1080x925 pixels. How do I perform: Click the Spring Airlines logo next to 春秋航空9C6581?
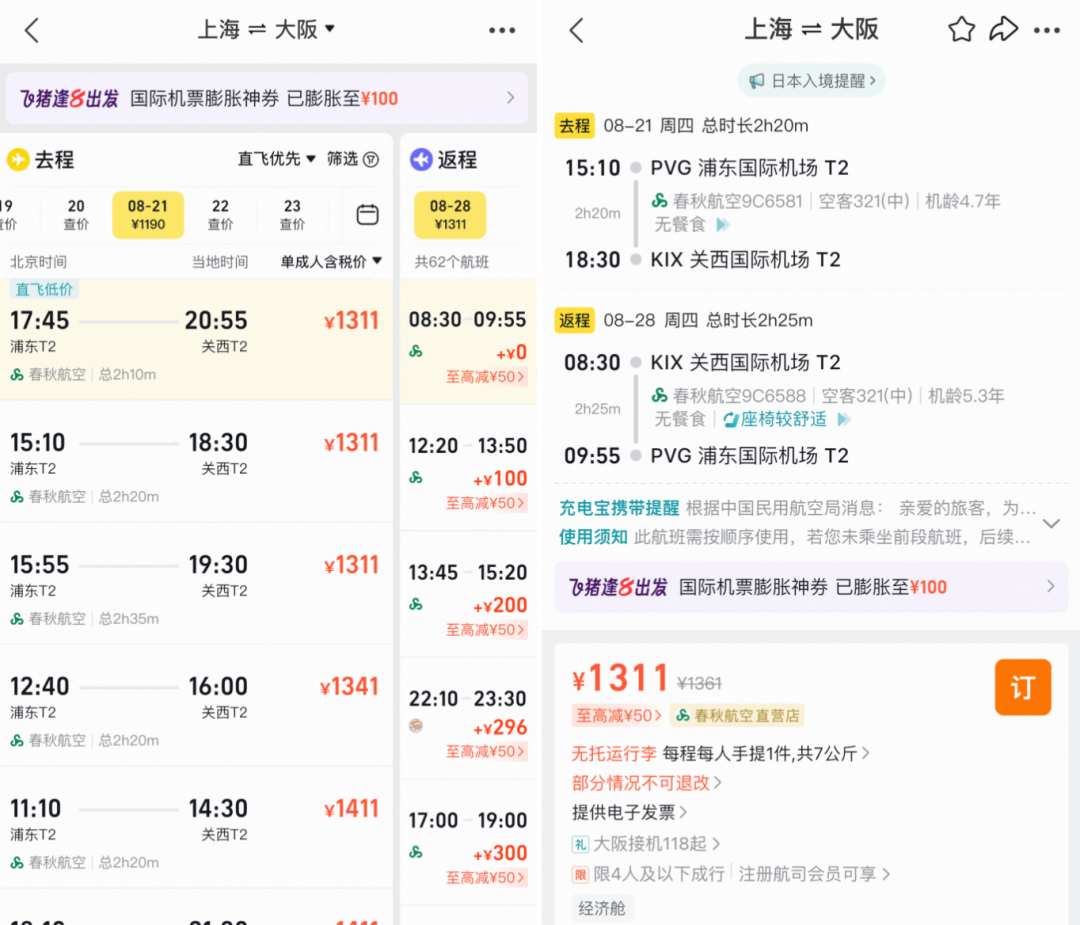[659, 199]
